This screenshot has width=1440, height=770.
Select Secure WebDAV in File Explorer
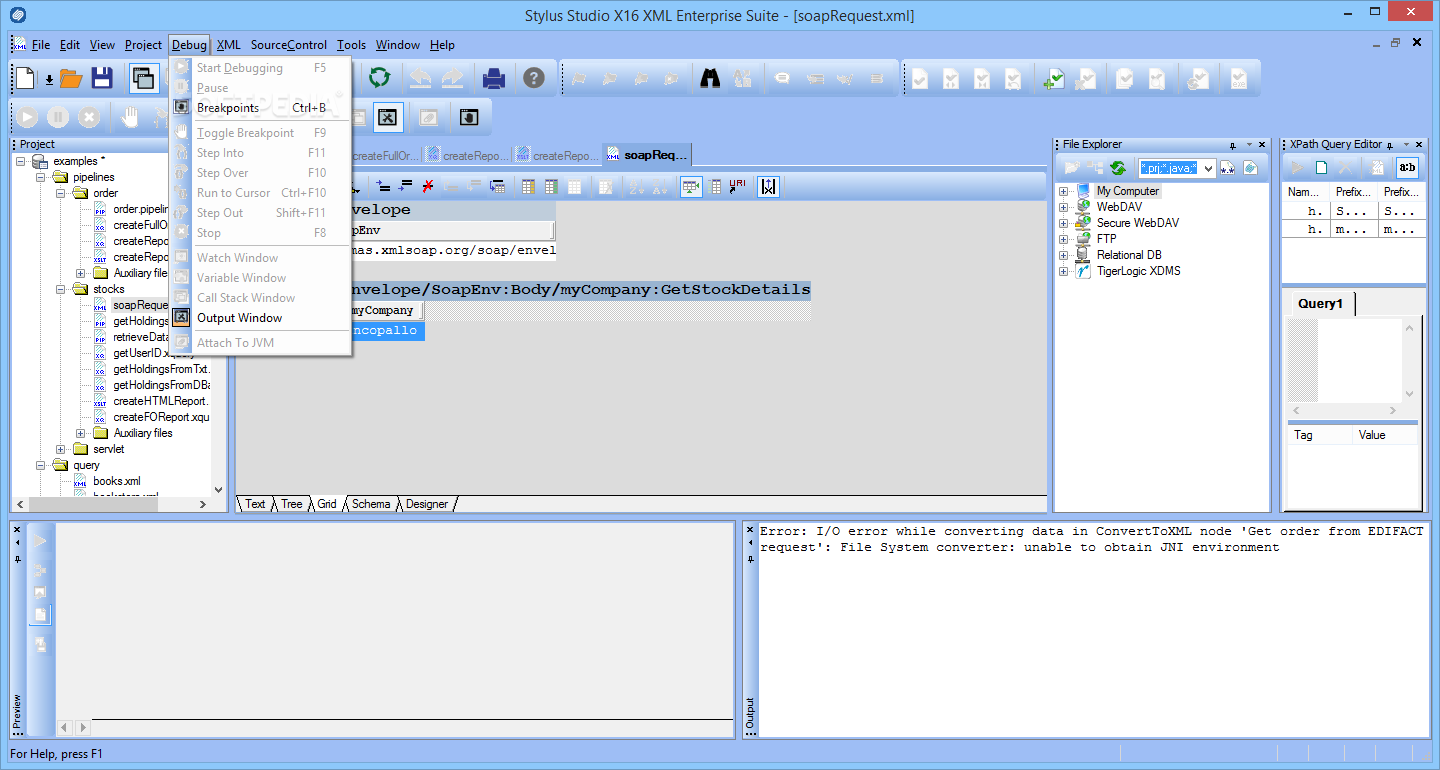coord(1138,223)
